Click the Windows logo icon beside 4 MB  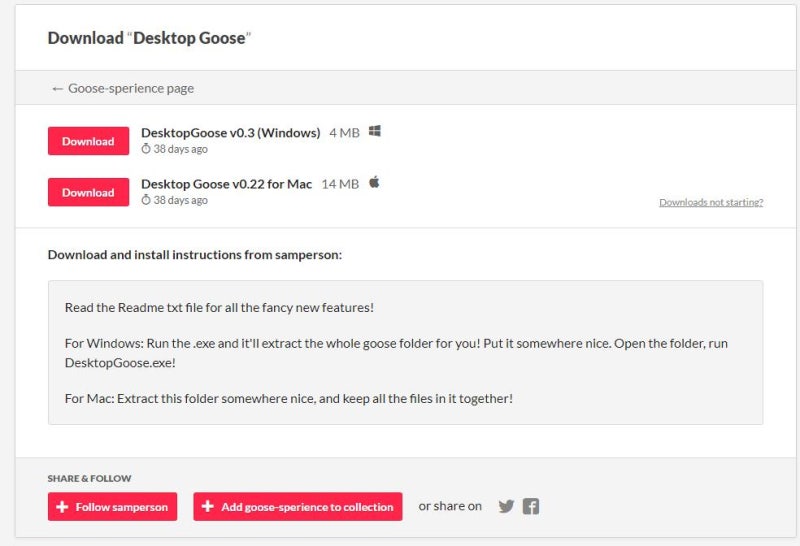(375, 131)
